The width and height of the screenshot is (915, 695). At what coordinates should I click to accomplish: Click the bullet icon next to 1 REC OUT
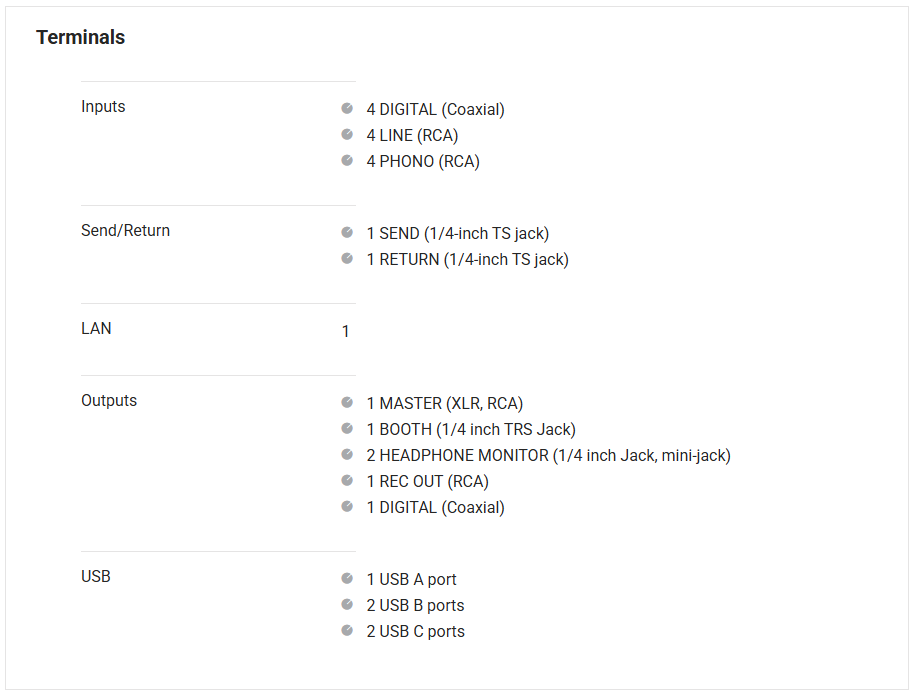(x=347, y=480)
